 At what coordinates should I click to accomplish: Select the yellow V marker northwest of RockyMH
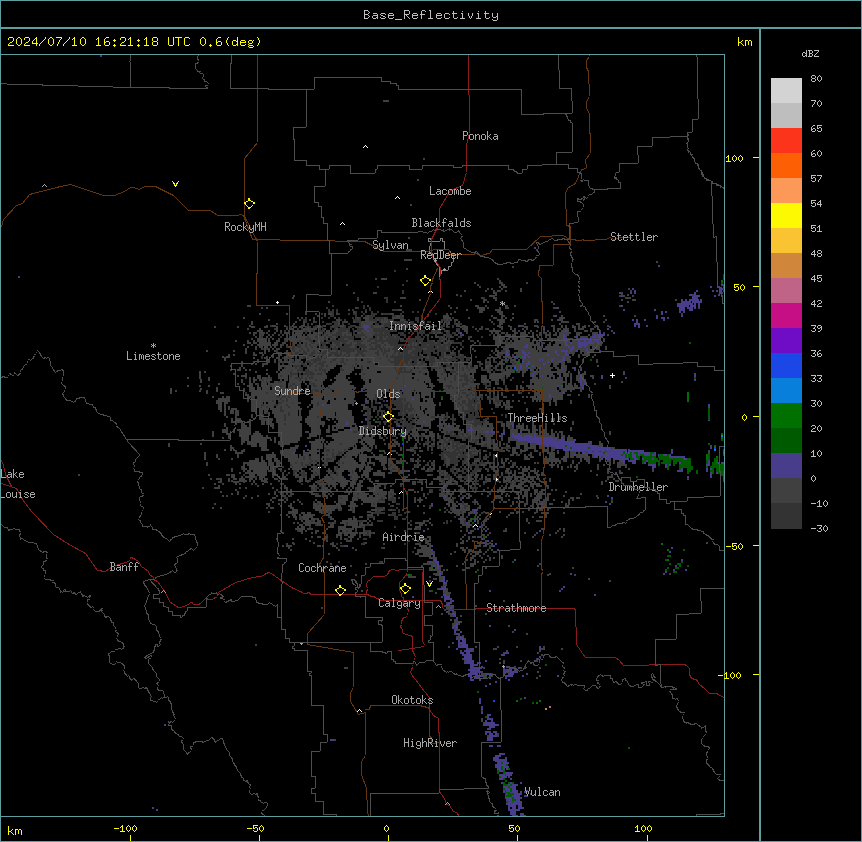coord(175,184)
